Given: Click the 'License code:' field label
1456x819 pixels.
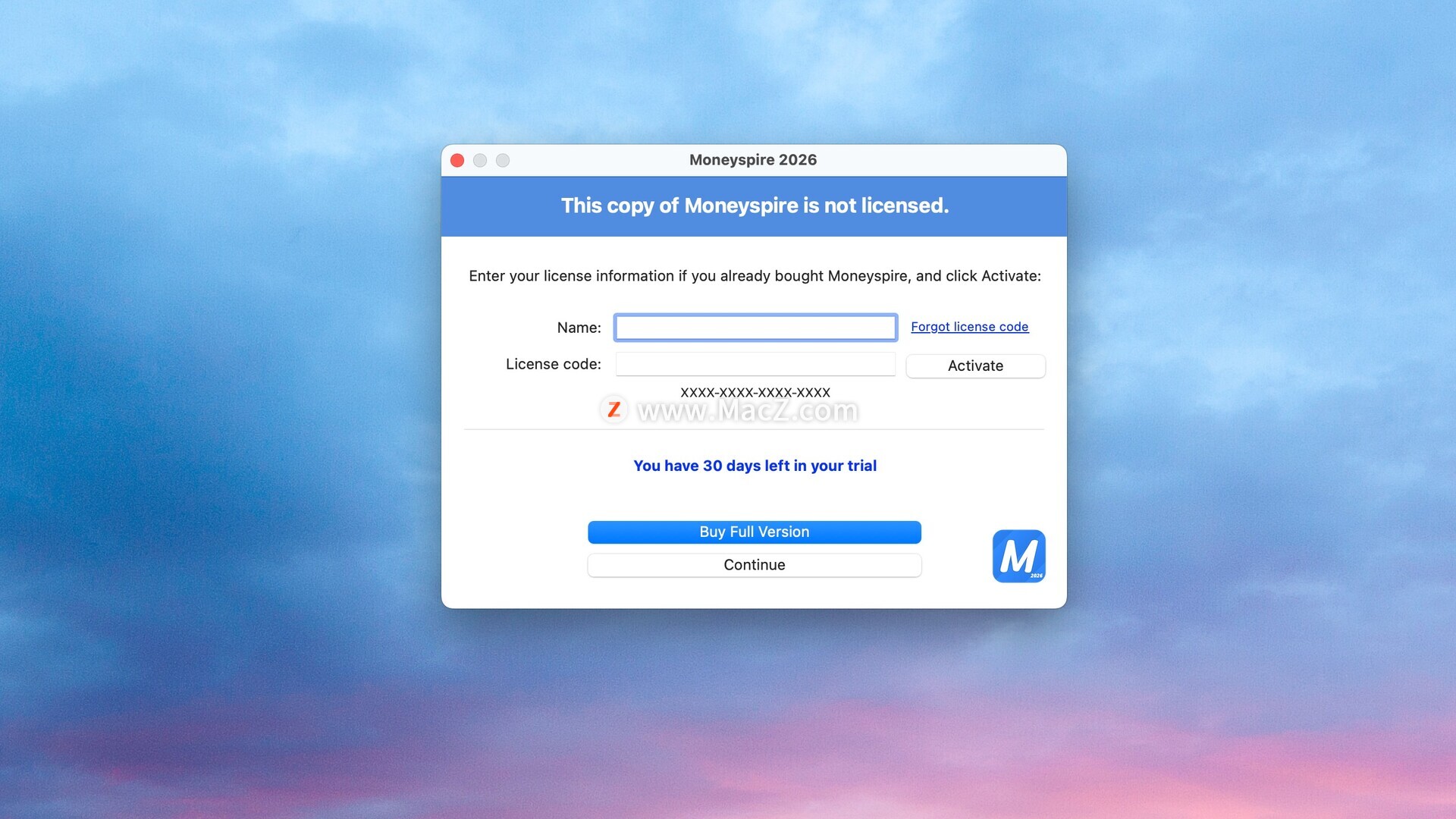Looking at the screenshot, I should coord(553,364).
